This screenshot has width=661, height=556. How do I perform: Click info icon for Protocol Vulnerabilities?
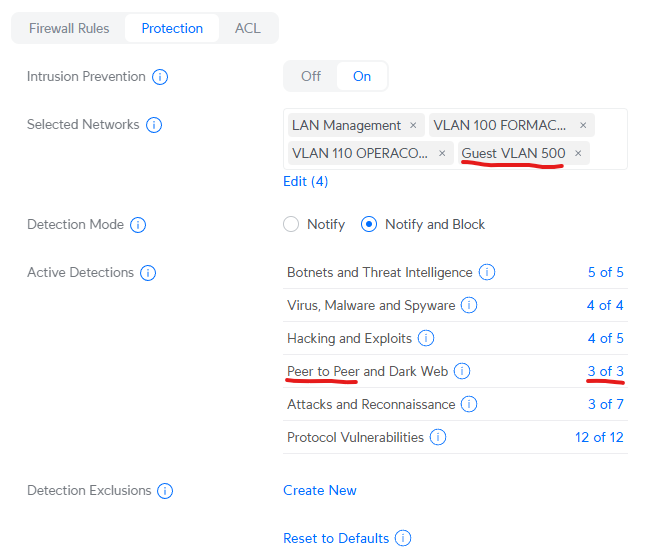(438, 438)
